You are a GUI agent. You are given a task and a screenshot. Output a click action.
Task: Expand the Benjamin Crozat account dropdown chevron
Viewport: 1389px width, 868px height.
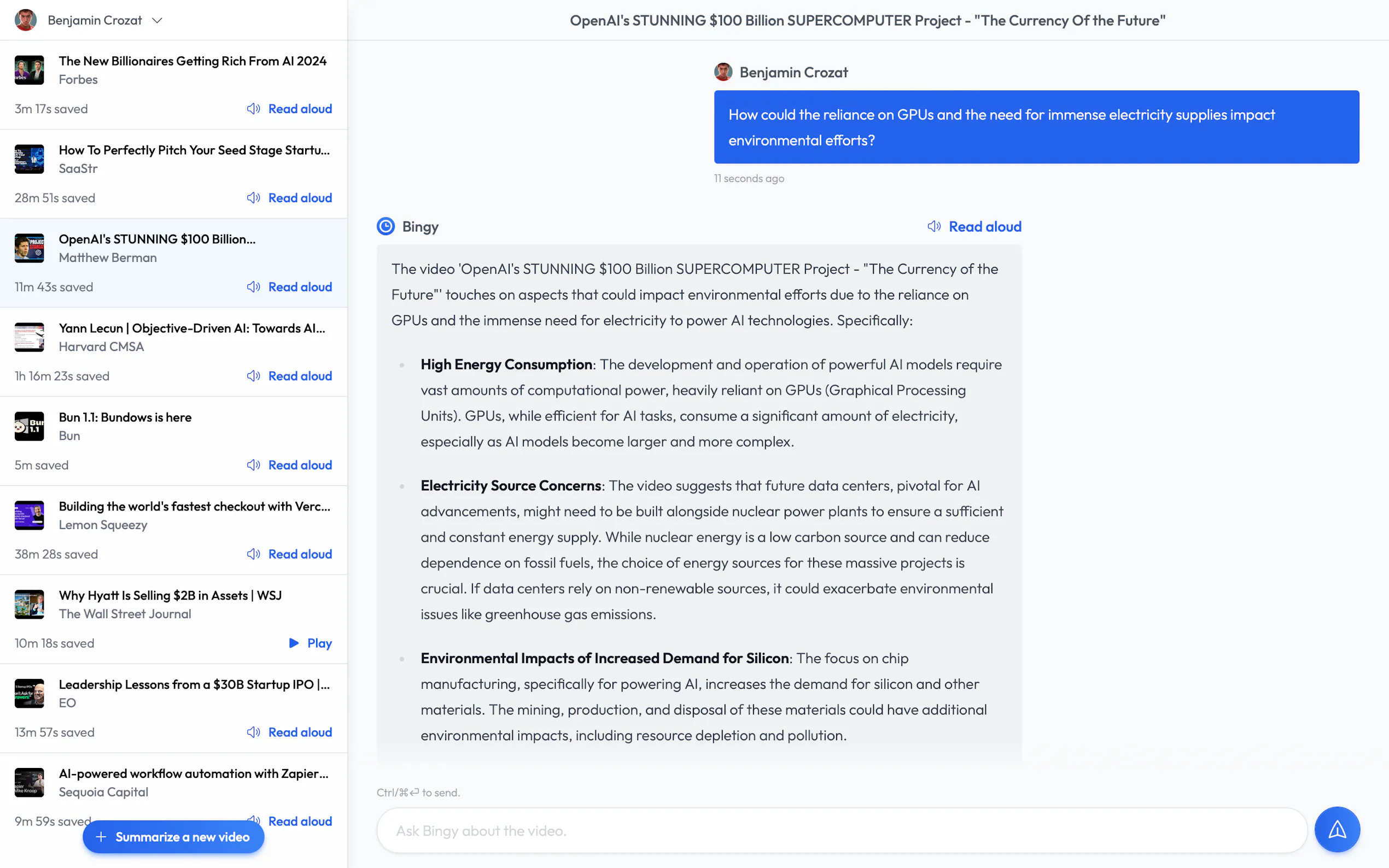(x=157, y=21)
